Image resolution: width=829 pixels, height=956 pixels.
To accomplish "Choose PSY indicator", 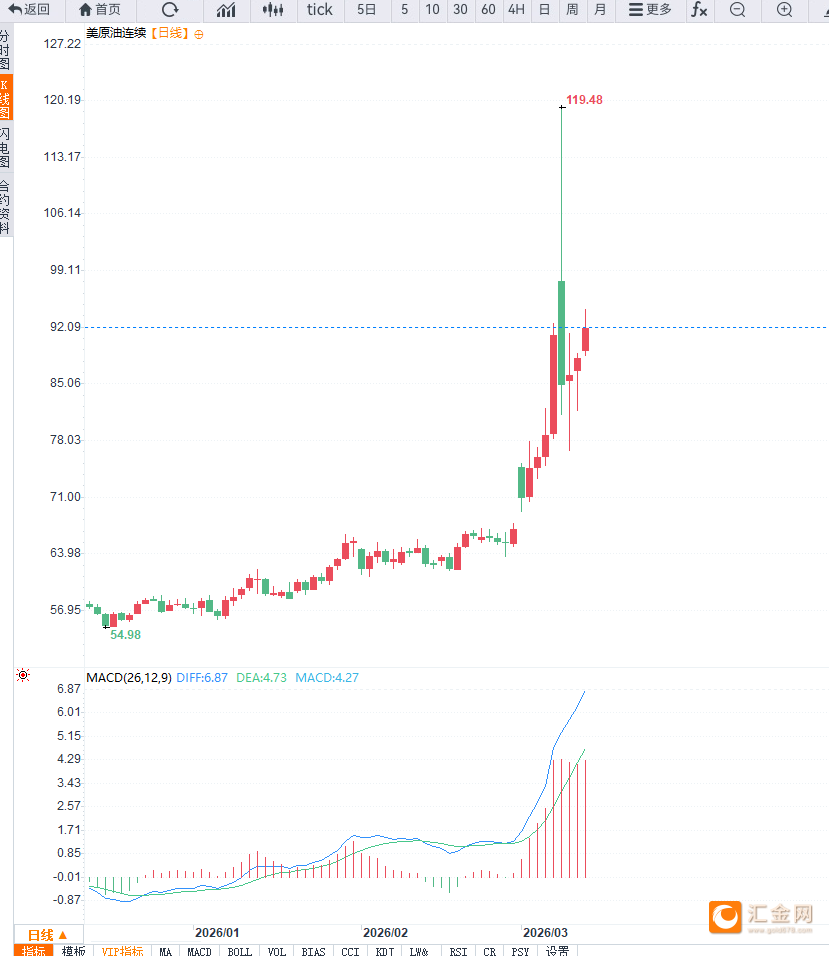I will pos(520,951).
